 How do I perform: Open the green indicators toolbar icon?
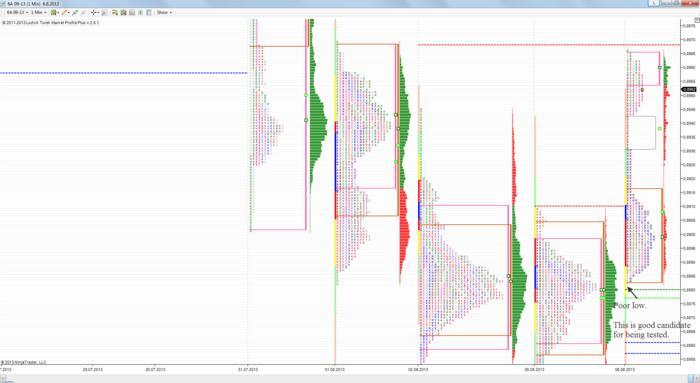tap(123, 12)
